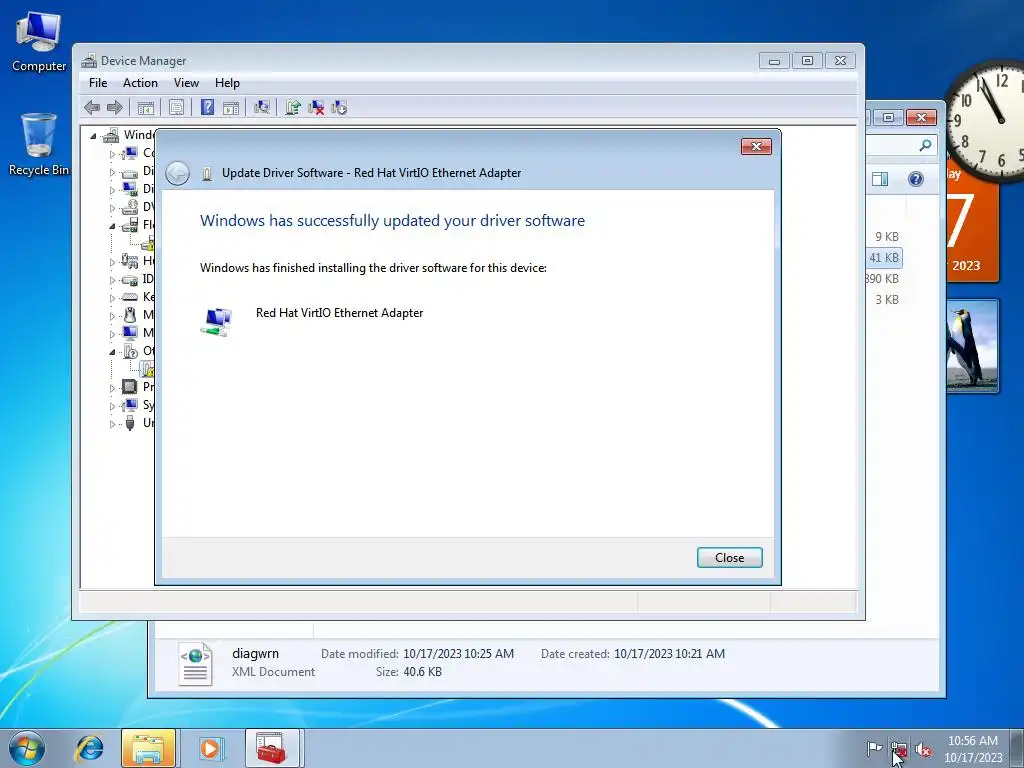
Task: Expand the IDE controllers category arrow
Action: (112, 280)
